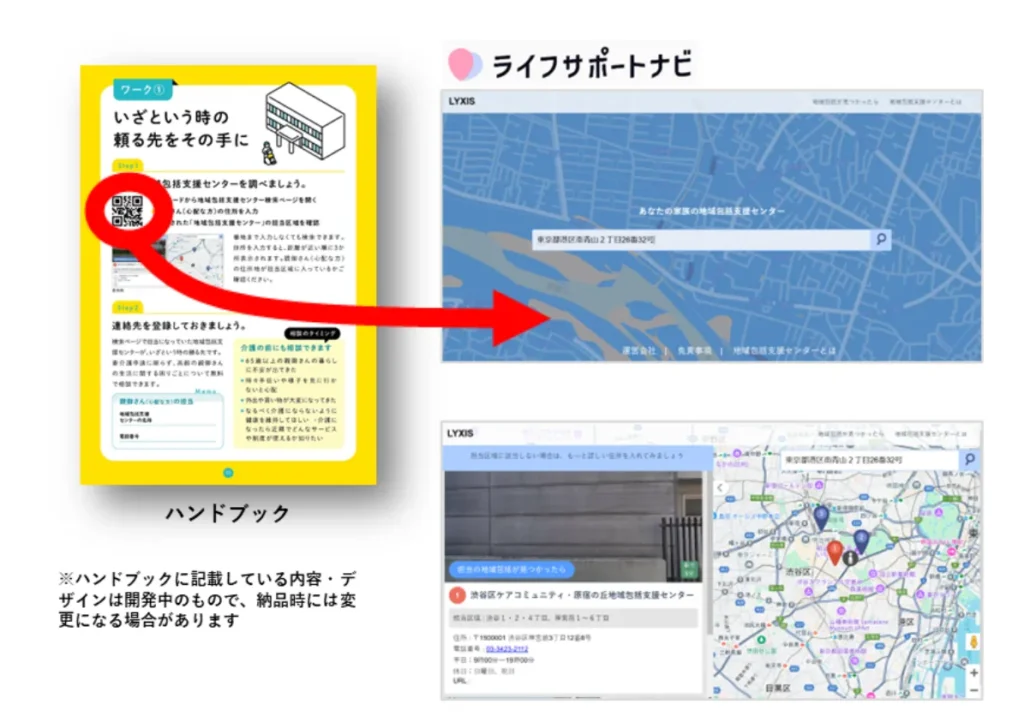
Task: Click the address input on the blue map page
Action: pyautogui.click(x=700, y=240)
